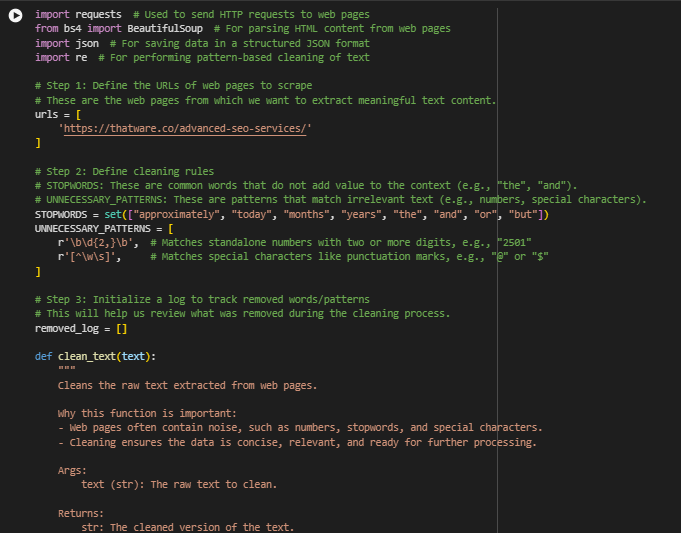
Task: Click the '# These are the web pages' comment
Action: (x=265, y=100)
